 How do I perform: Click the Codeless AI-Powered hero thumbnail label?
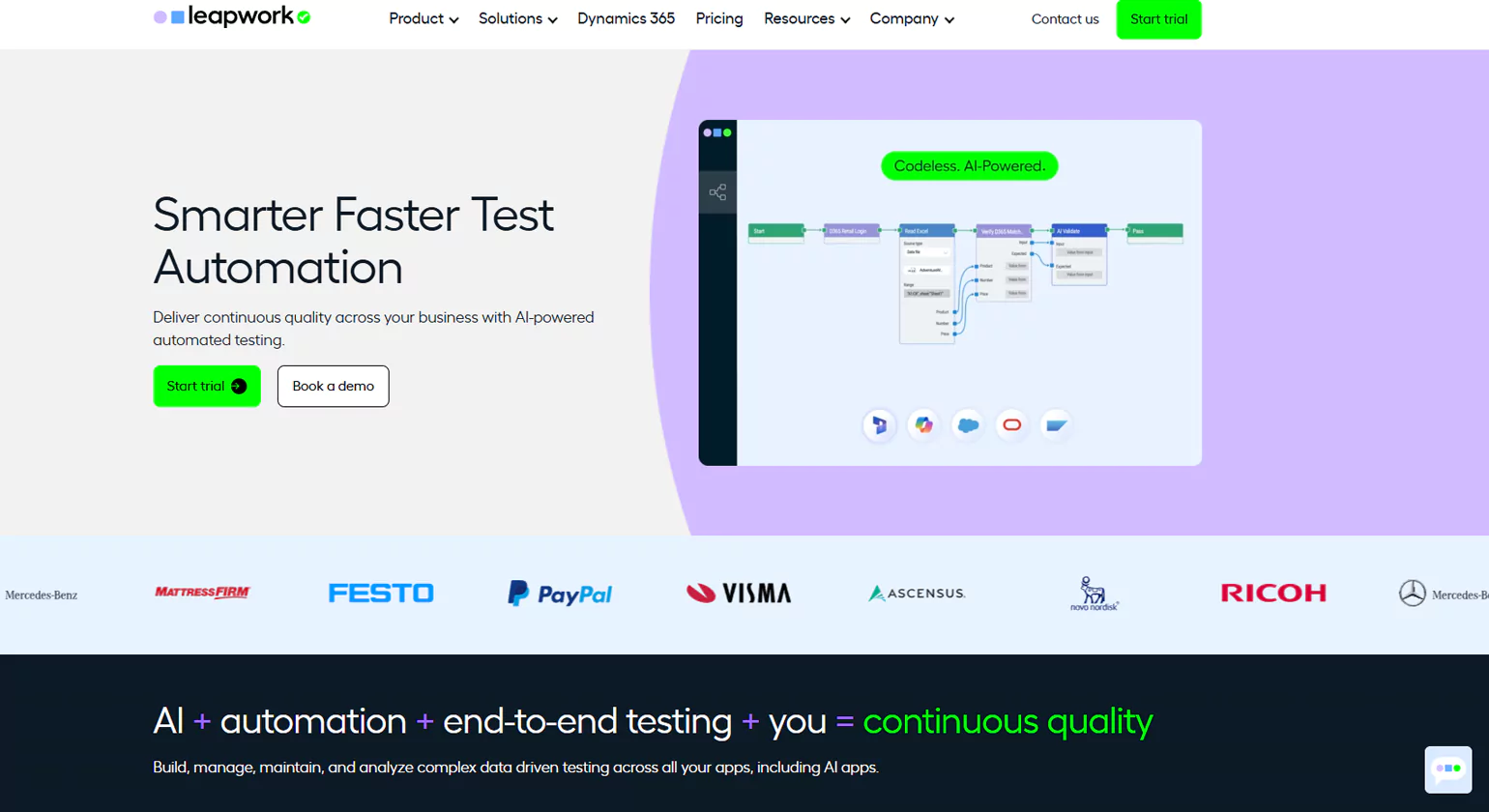pos(969,166)
